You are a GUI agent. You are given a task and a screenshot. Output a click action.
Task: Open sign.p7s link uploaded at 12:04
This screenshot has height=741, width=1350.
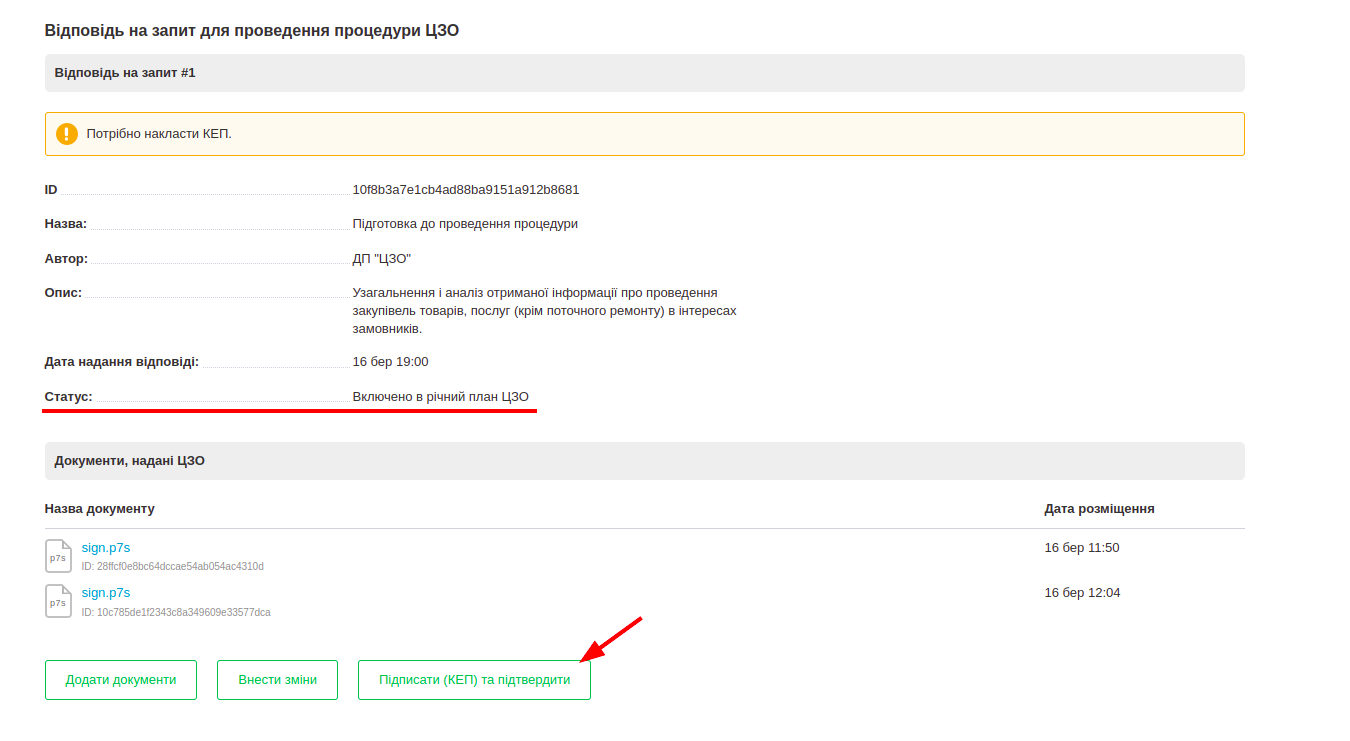[106, 592]
